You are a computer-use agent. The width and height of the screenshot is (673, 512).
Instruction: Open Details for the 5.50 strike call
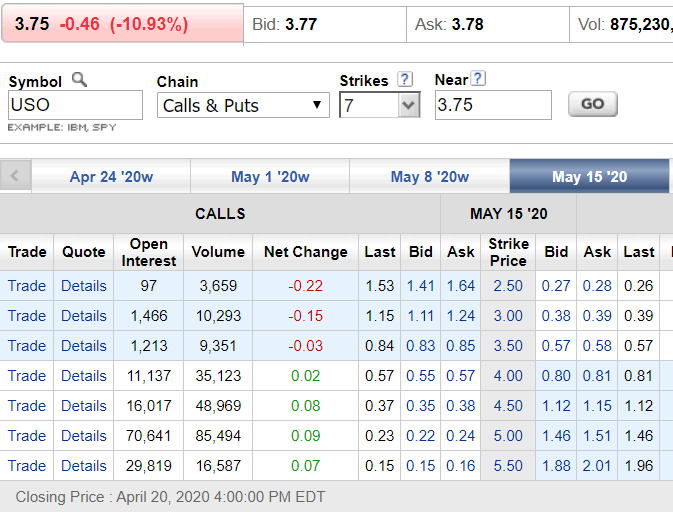[83, 466]
